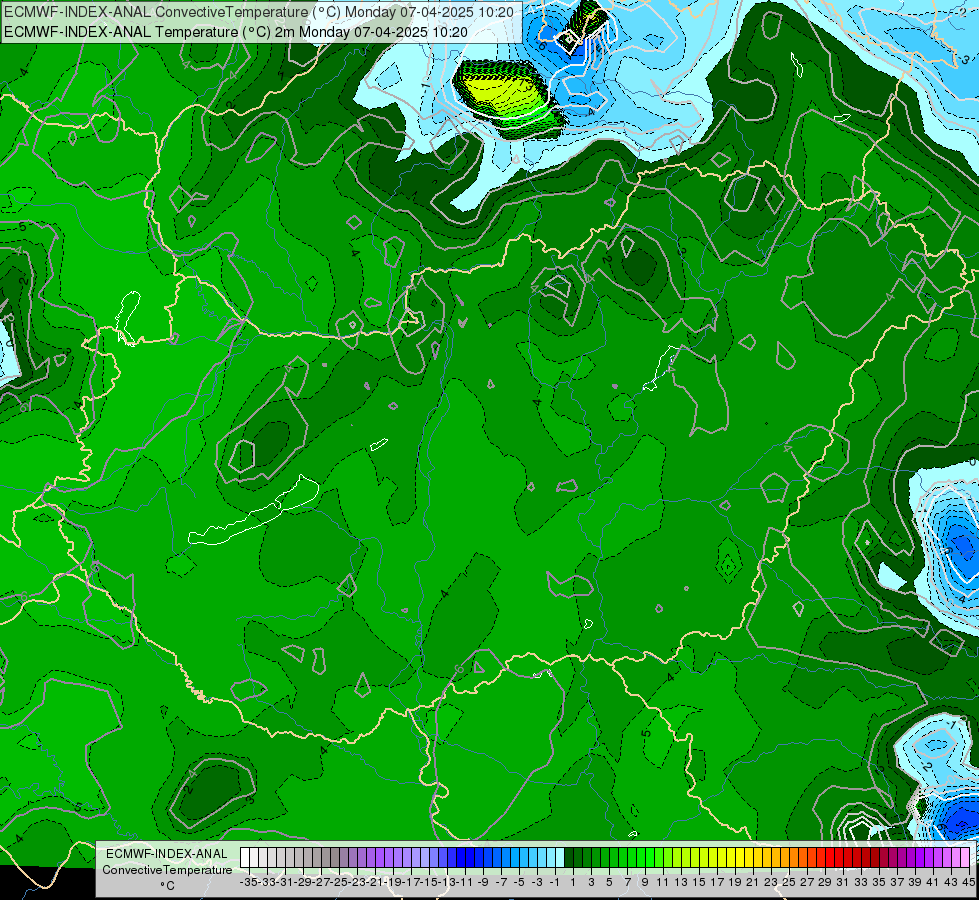Click the legend value -35

(248, 882)
